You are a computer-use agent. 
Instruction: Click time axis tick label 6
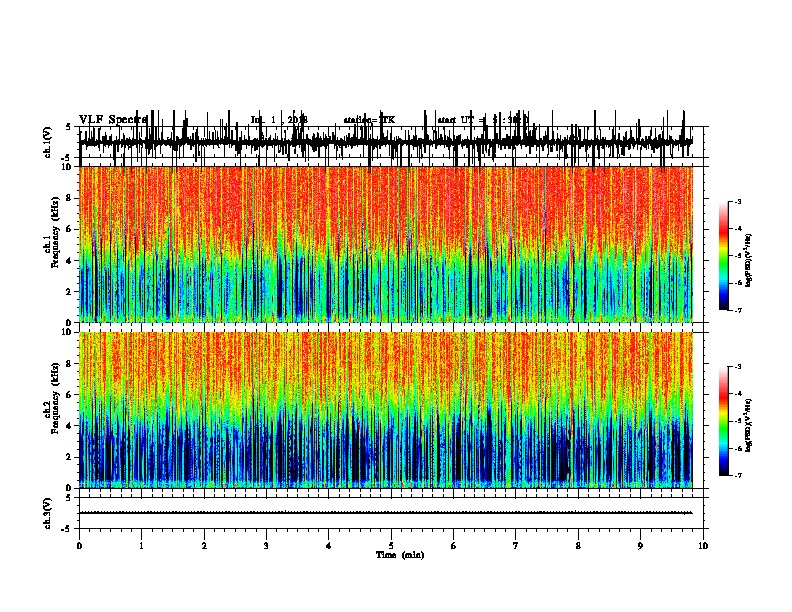point(454,546)
